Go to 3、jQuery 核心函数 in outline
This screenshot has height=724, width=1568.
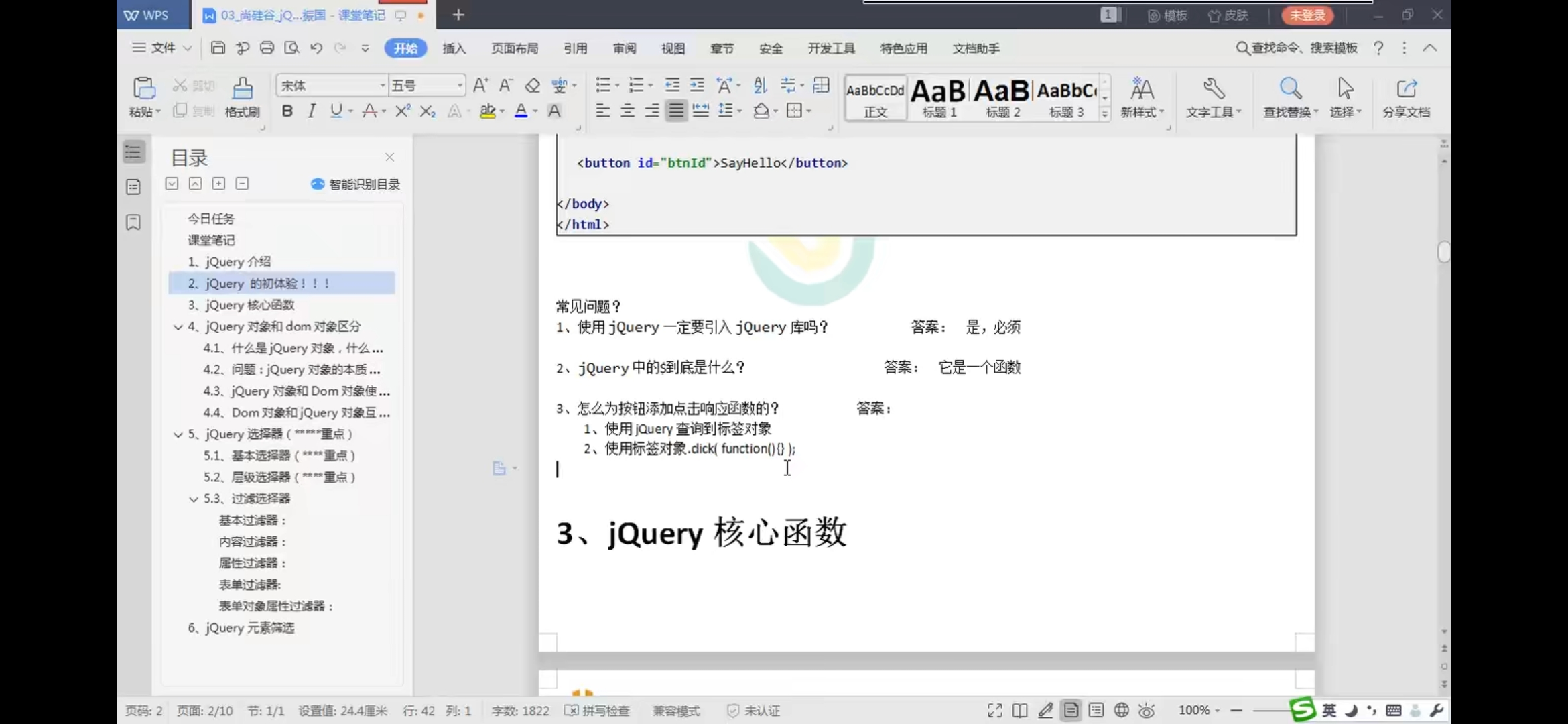241,305
